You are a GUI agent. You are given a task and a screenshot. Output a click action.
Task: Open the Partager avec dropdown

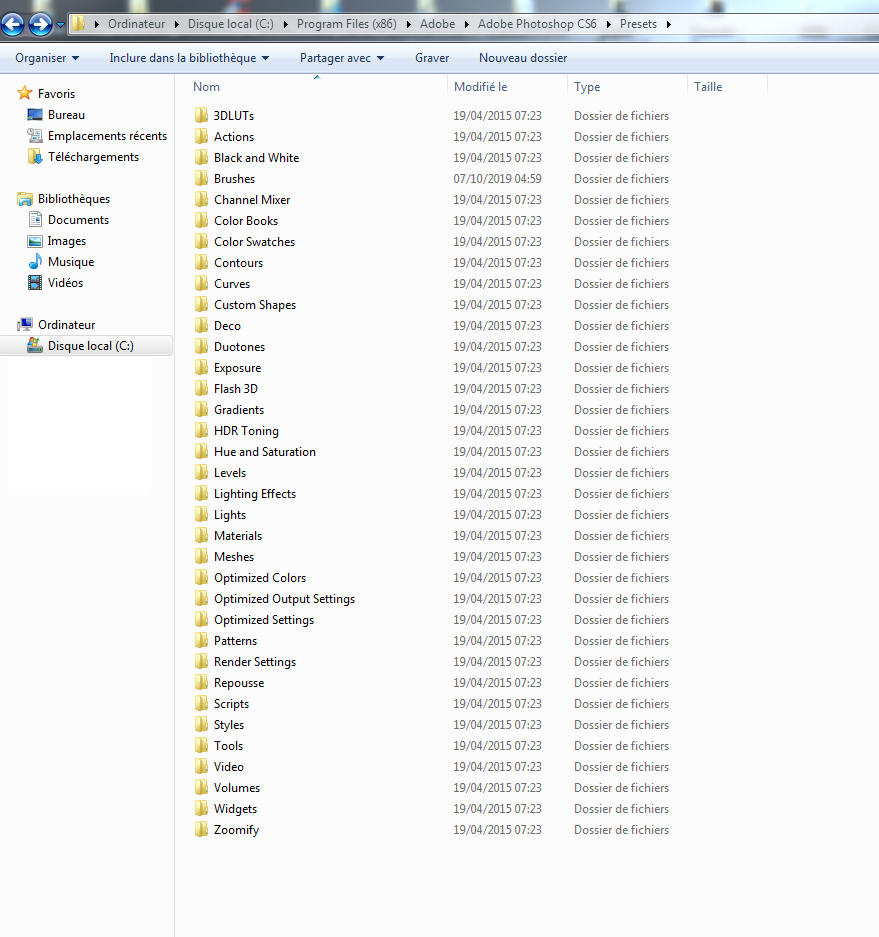[x=342, y=58]
